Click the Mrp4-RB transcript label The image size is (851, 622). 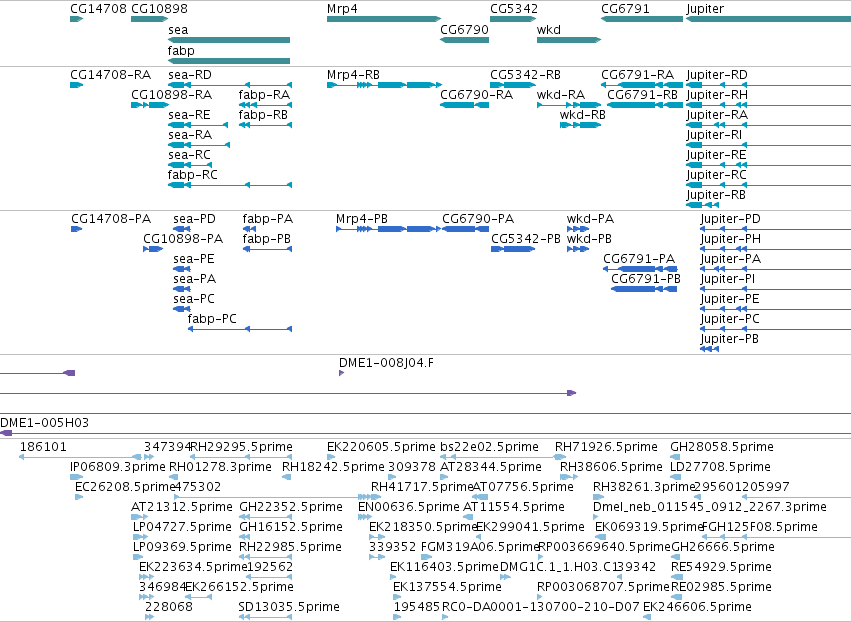(x=353, y=75)
